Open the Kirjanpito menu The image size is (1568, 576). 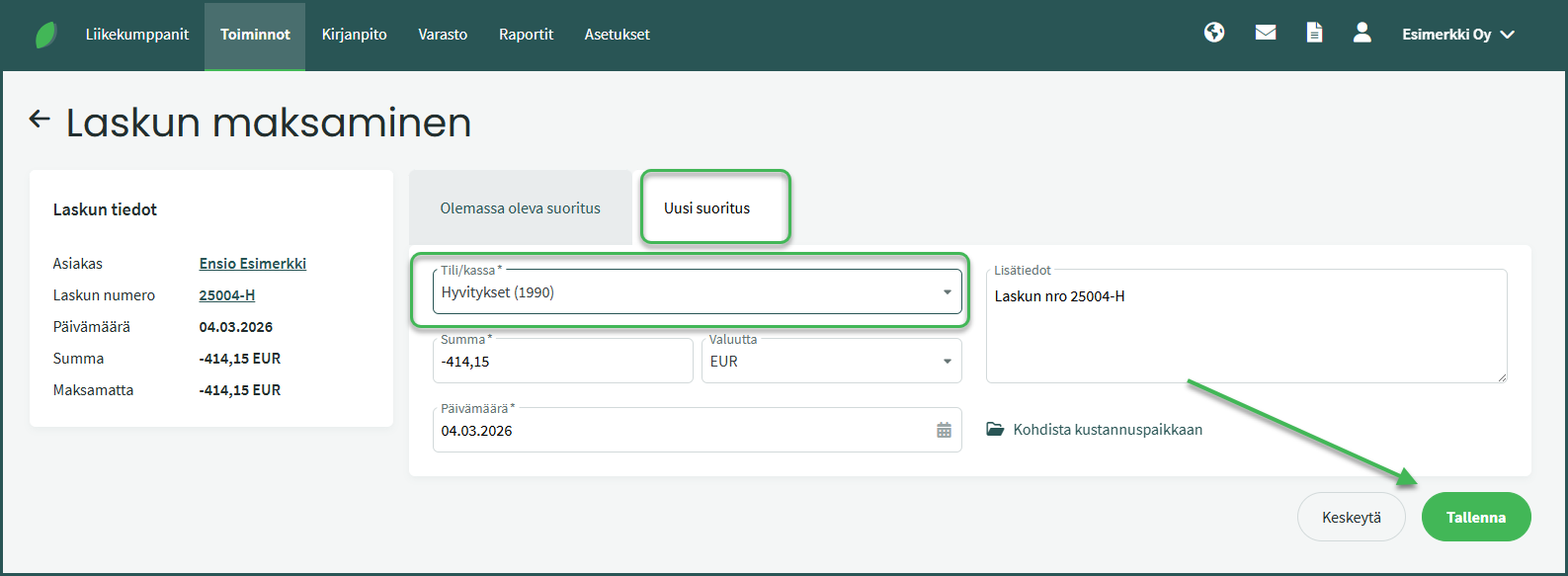tap(354, 35)
